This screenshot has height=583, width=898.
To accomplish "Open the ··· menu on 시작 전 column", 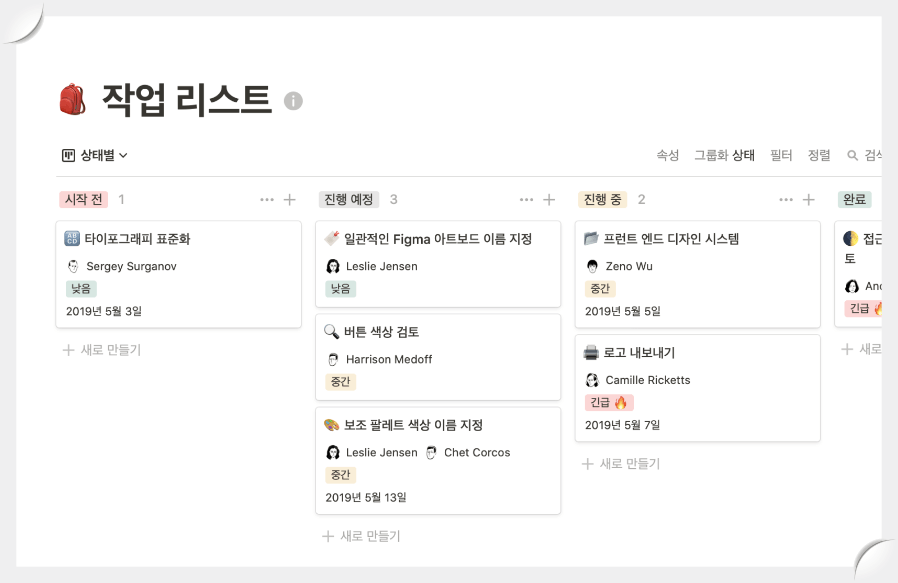I will click(x=266, y=199).
